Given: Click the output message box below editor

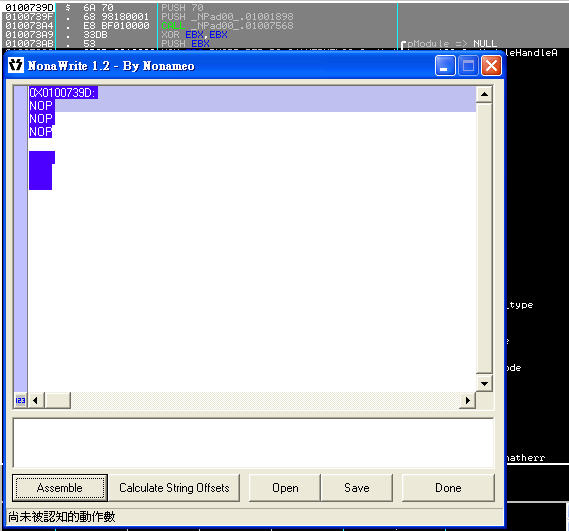Looking at the screenshot, I should tap(253, 443).
